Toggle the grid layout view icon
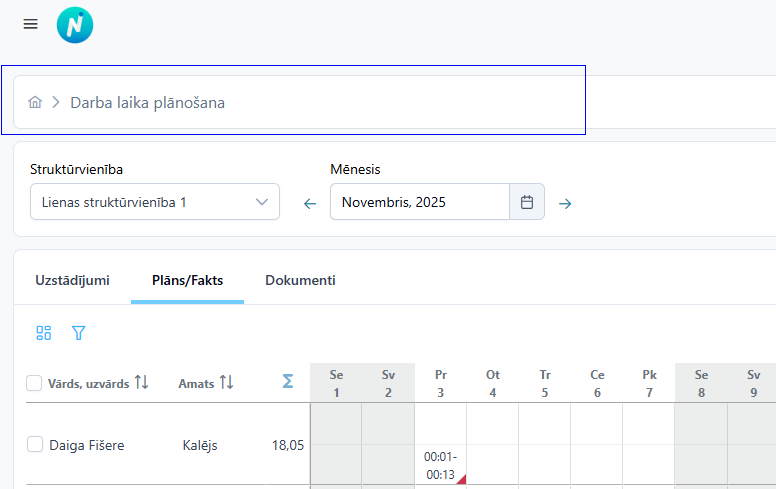The width and height of the screenshot is (776, 489). [x=44, y=333]
